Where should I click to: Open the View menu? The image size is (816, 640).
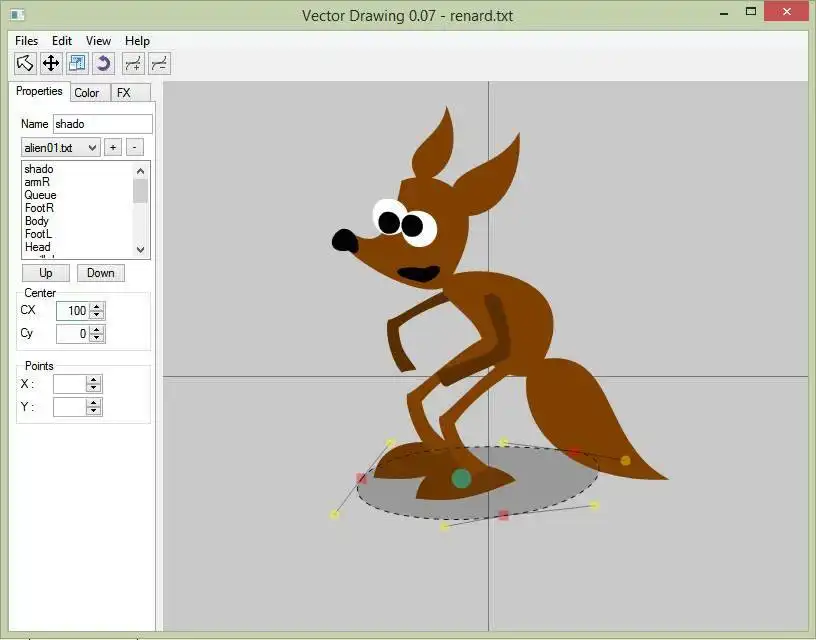[x=98, y=41]
